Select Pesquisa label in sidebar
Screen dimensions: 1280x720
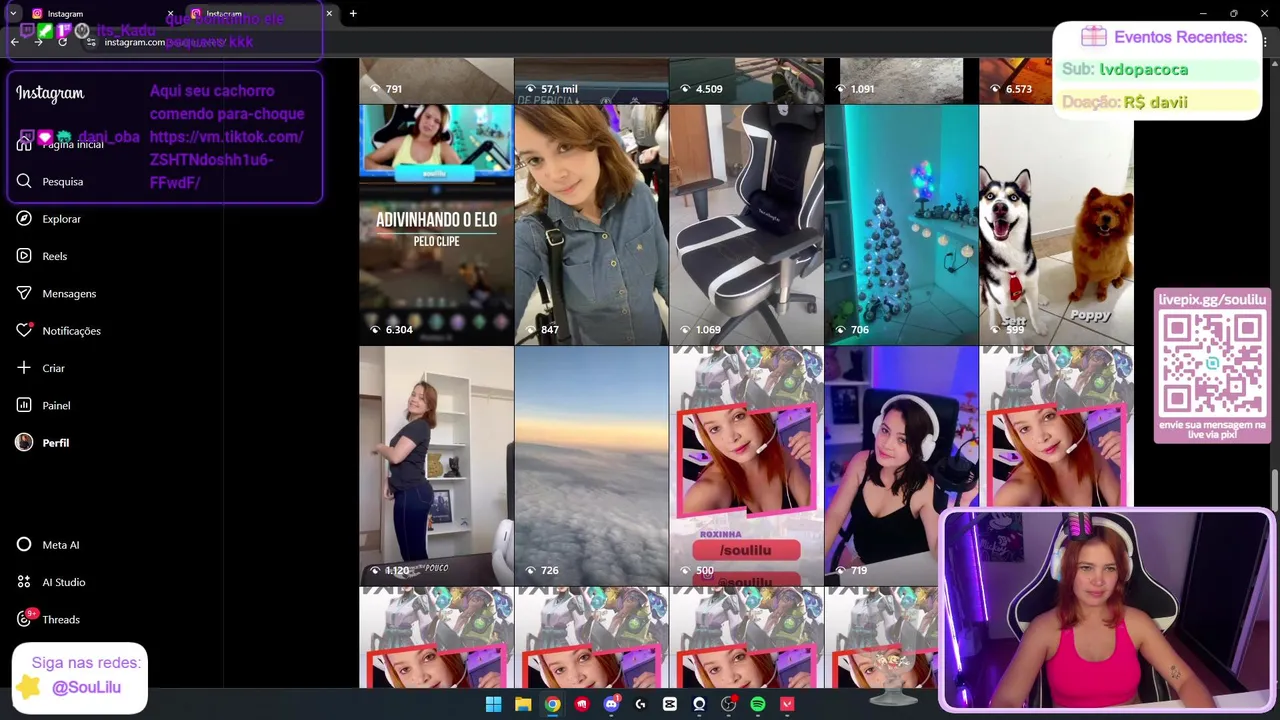pyautogui.click(x=63, y=182)
